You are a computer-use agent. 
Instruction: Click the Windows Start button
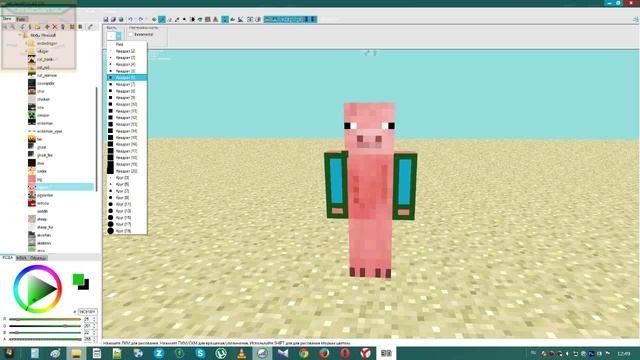(x=9, y=353)
